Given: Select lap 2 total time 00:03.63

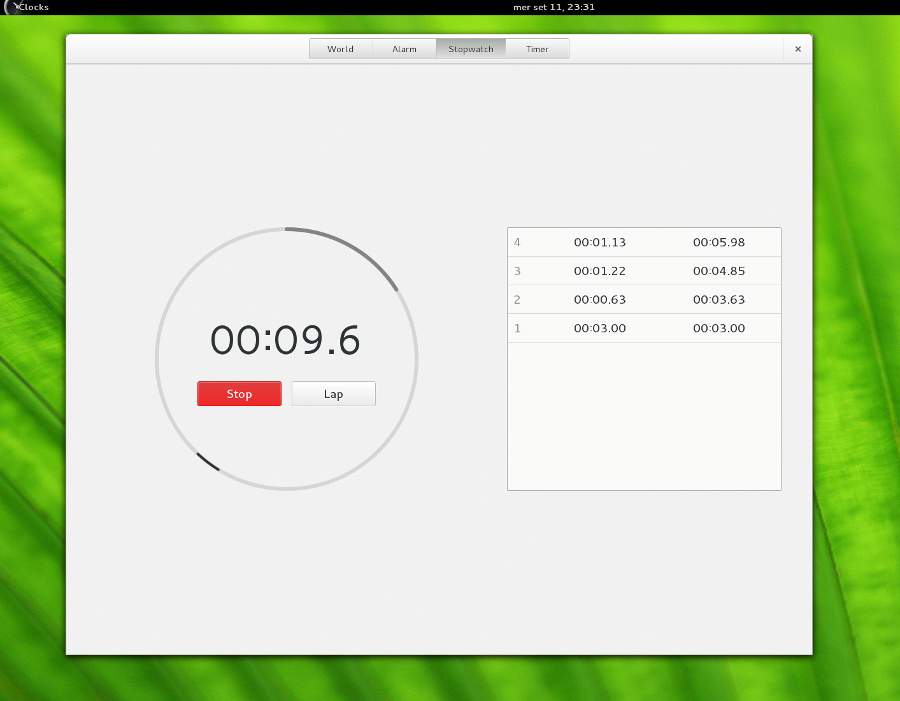Looking at the screenshot, I should [x=719, y=300].
